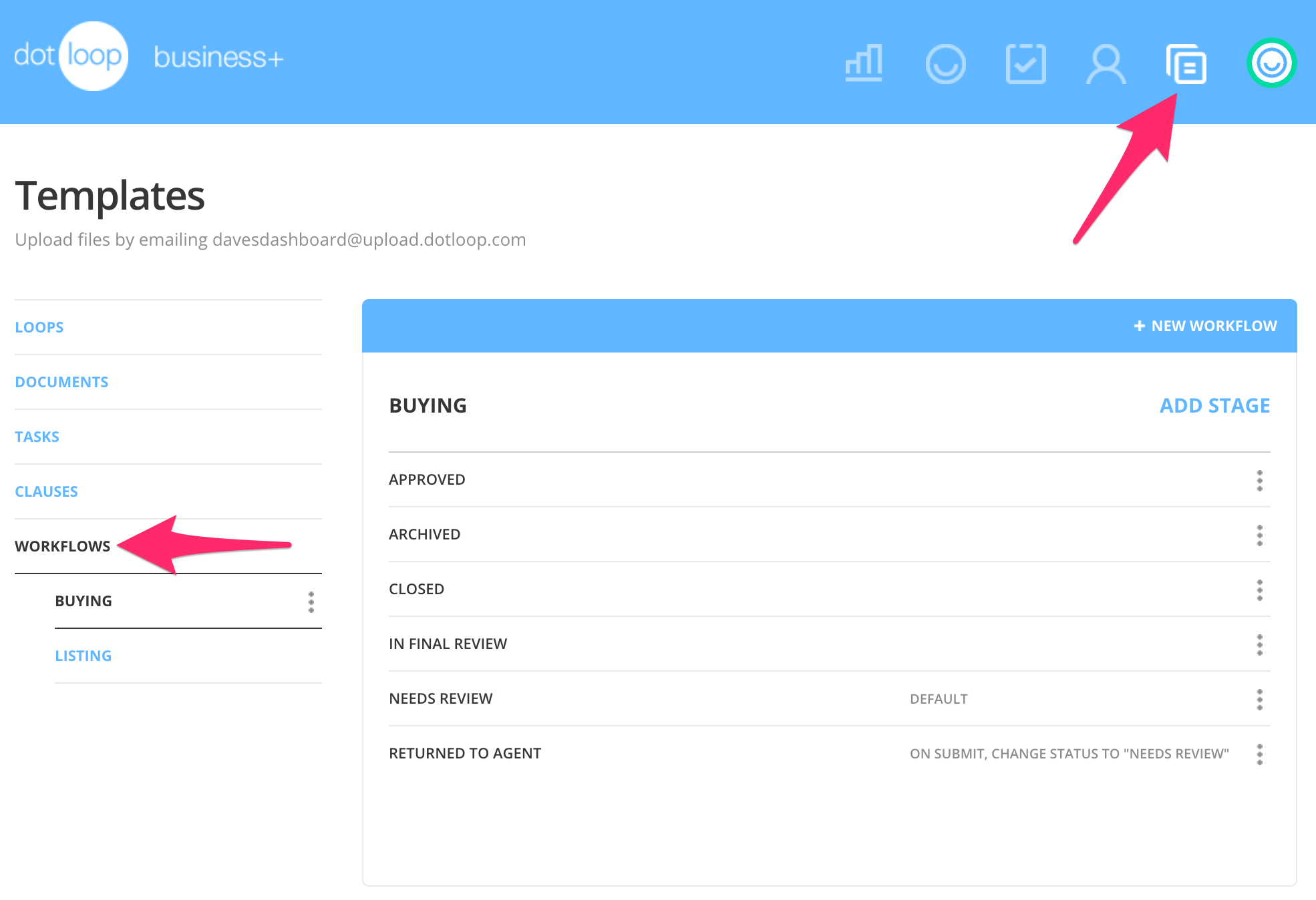Screen dimensions: 1316x900
Task: Switch to the WORKFLOWS section
Action: [x=63, y=545]
